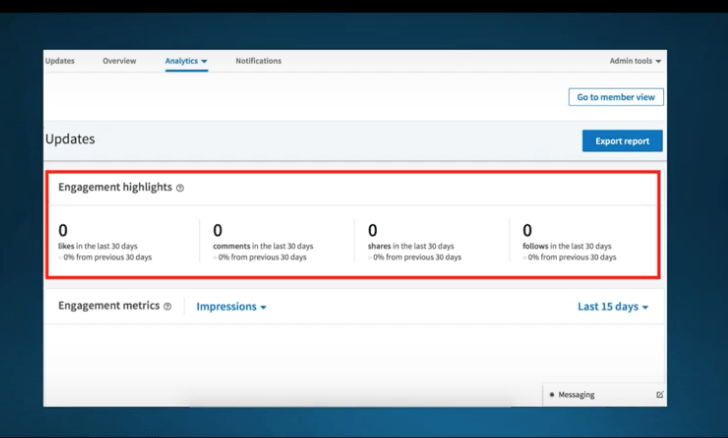This screenshot has width=728, height=438.
Task: Open the Impressions metric dropdown
Action: tap(231, 307)
